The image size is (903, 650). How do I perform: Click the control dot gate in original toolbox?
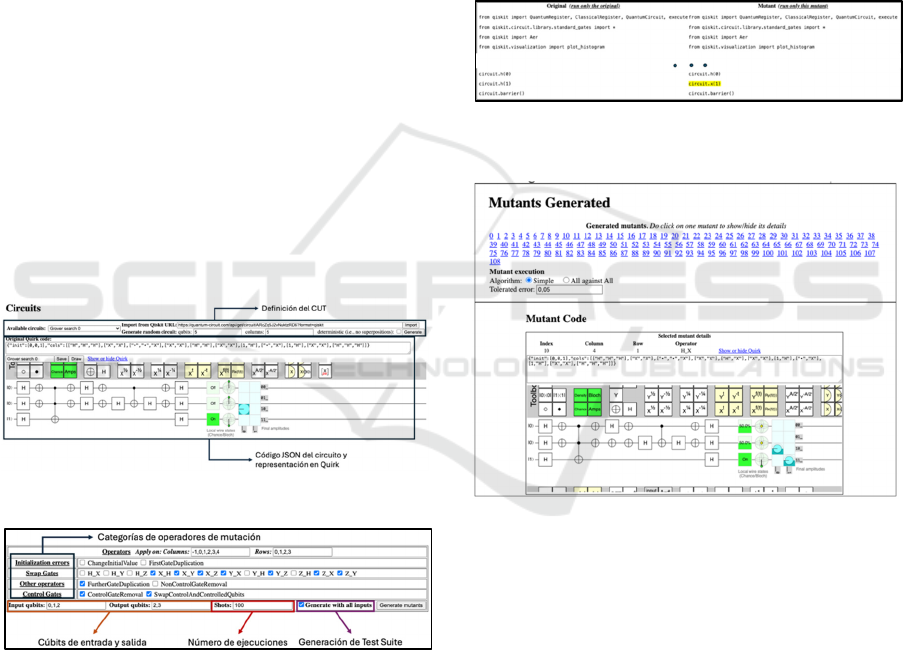click(x=36, y=371)
